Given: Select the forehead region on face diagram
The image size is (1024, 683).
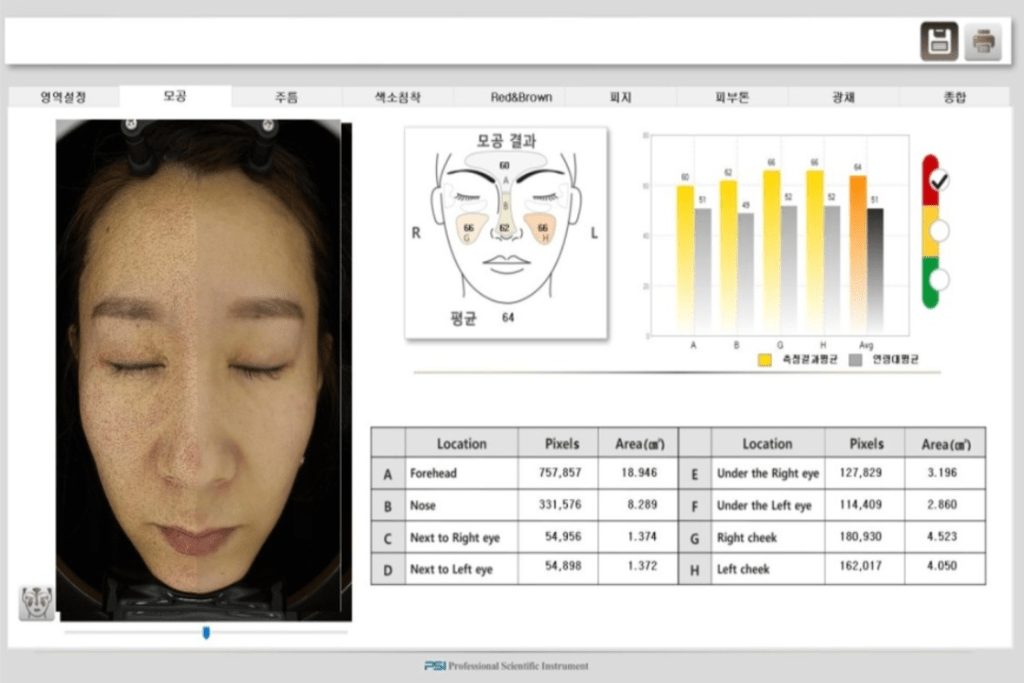Looking at the screenshot, I should pos(505,164).
